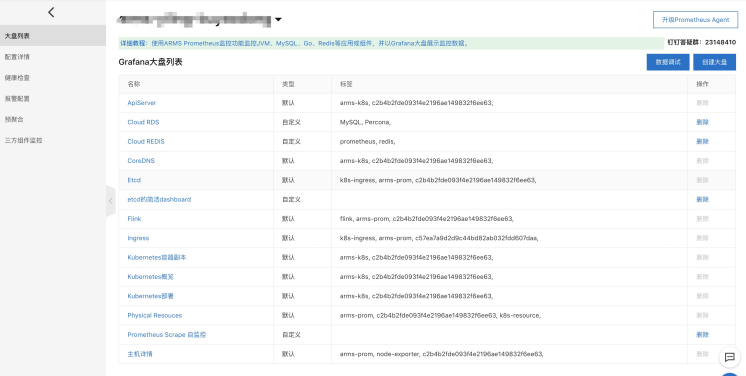Viewport: 746px width, 376px height.
Task: Open 健康检查 in the sidebar
Action: (x=18, y=78)
